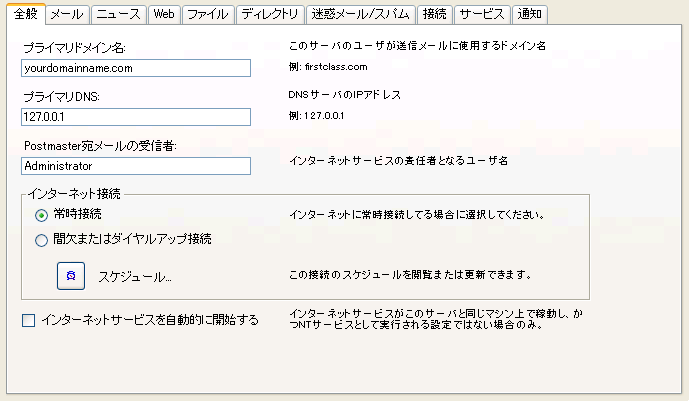Image resolution: width=689 pixels, height=401 pixels.
Task: Select the 接続 tab
Action: (434, 14)
